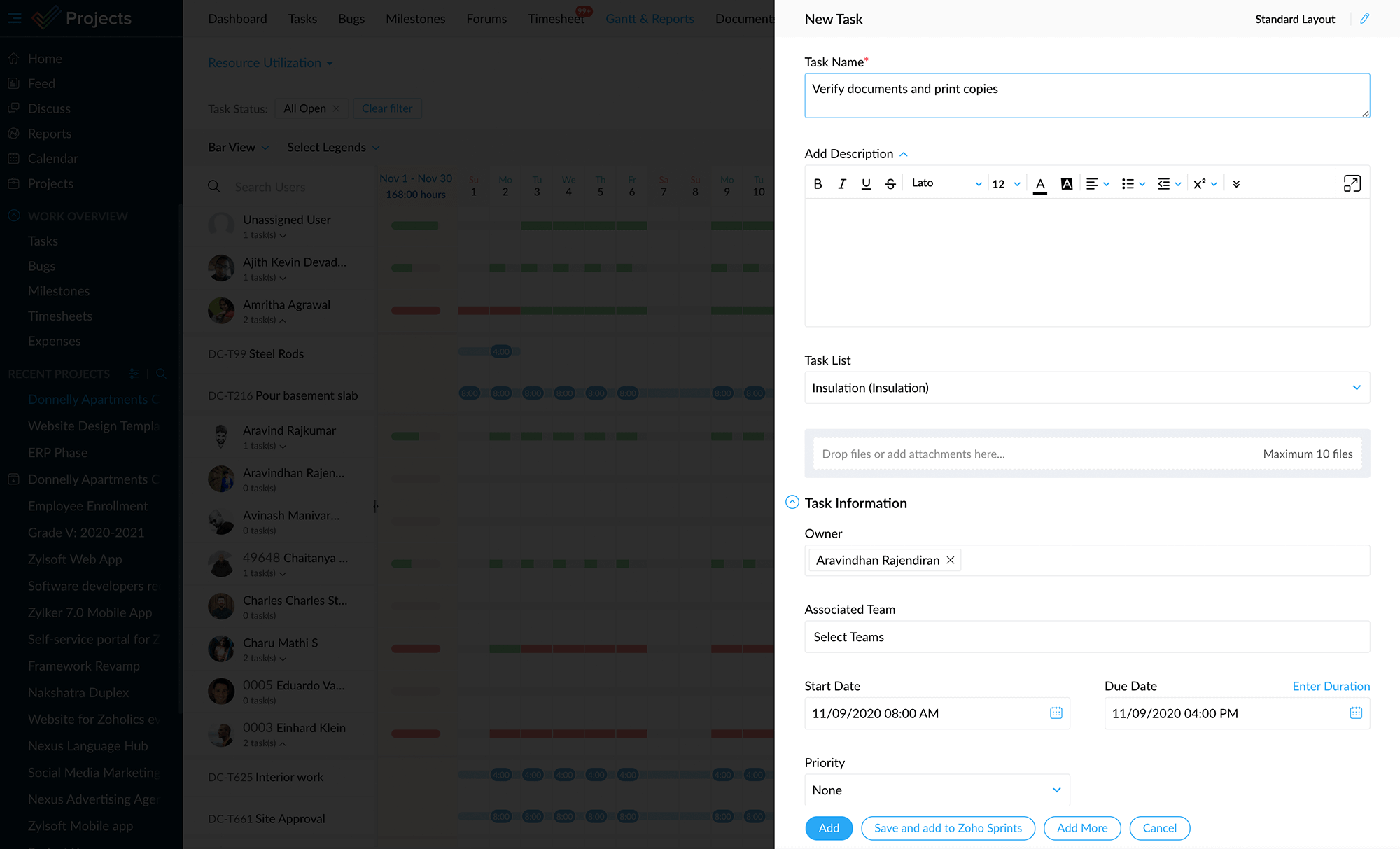Open the Select Legends dropdown

(333, 147)
